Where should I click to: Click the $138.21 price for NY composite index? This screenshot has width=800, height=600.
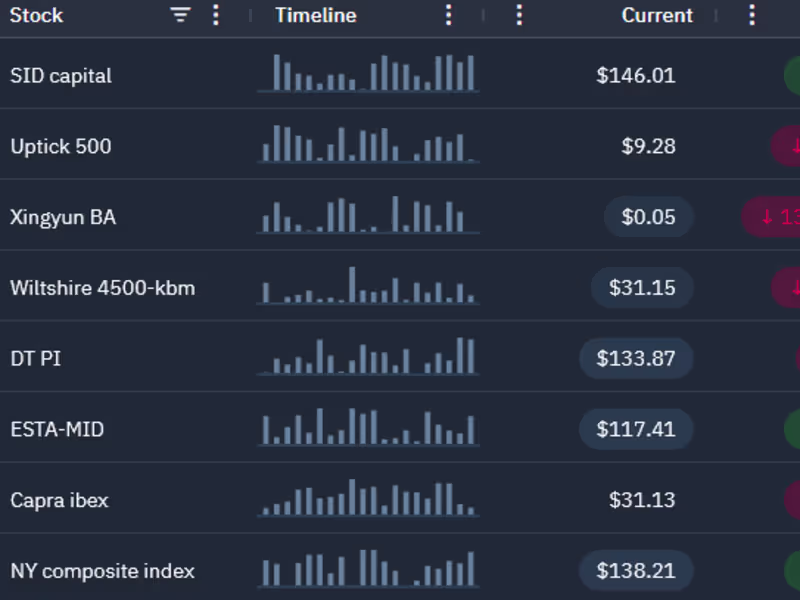(x=636, y=571)
